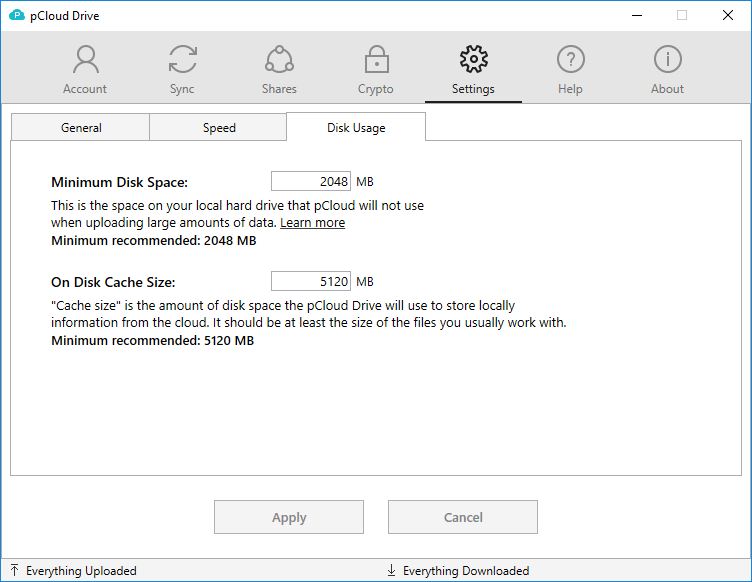752x582 pixels.
Task: Open the Account section icon
Action: [x=86, y=59]
